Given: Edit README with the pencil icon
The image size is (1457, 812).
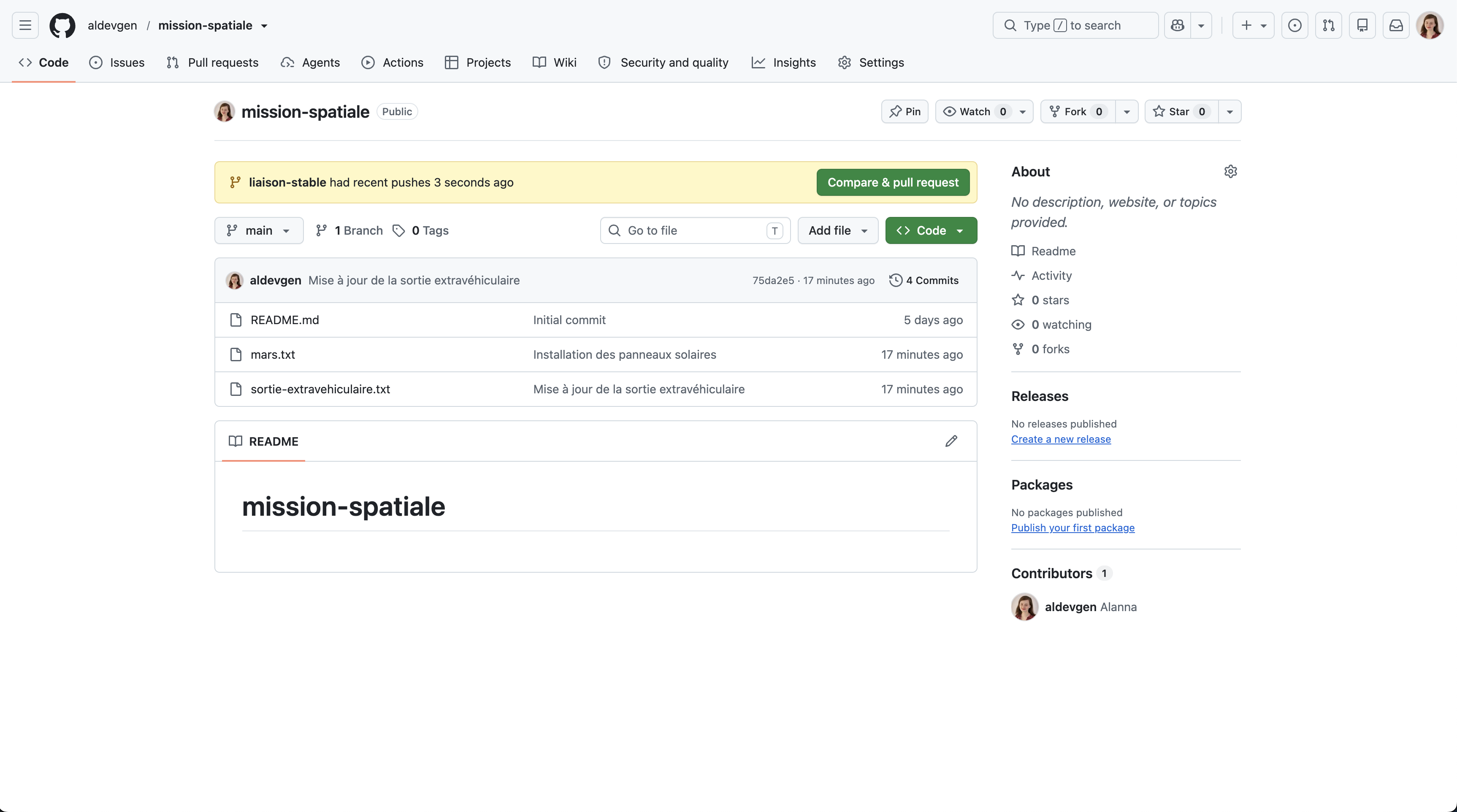Looking at the screenshot, I should 951,441.
